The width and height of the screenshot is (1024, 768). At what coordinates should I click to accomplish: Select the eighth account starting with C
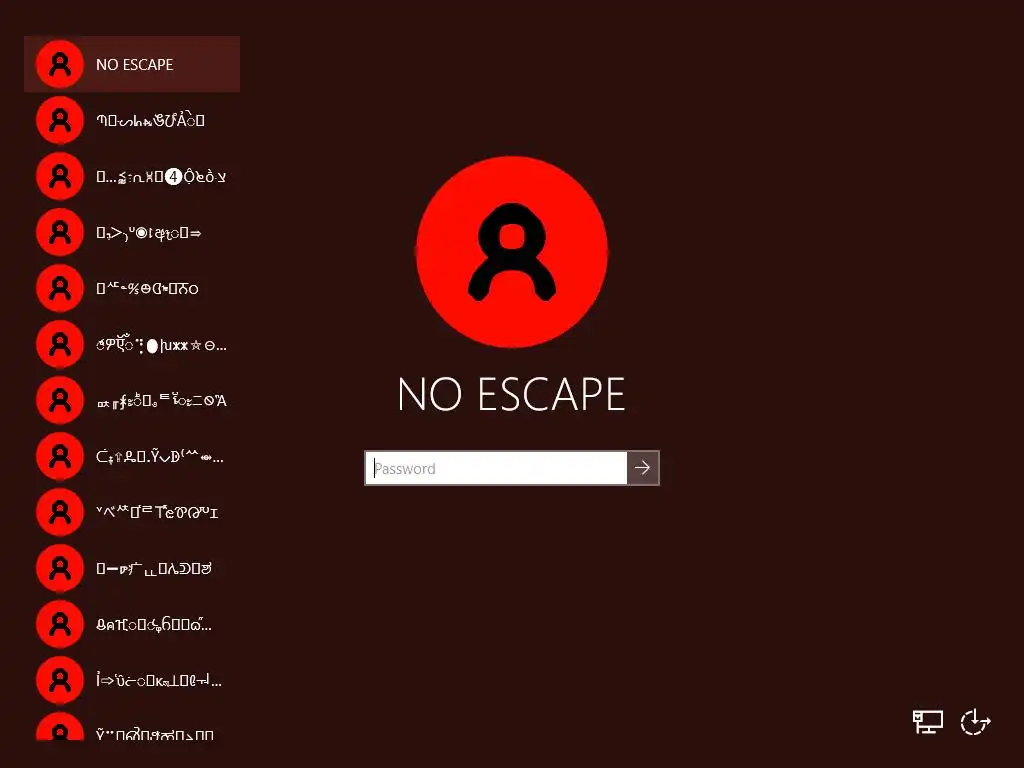tap(132, 456)
